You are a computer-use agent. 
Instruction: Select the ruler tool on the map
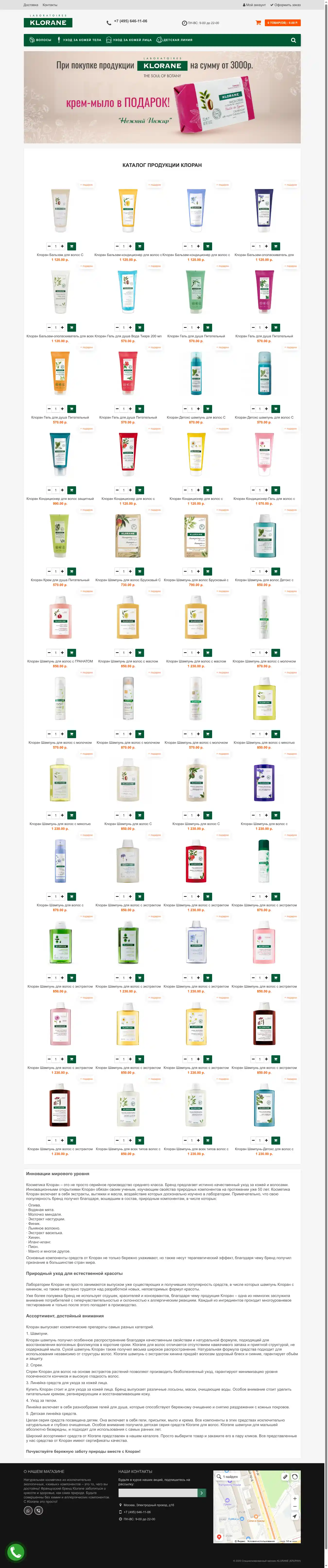(x=285, y=1477)
